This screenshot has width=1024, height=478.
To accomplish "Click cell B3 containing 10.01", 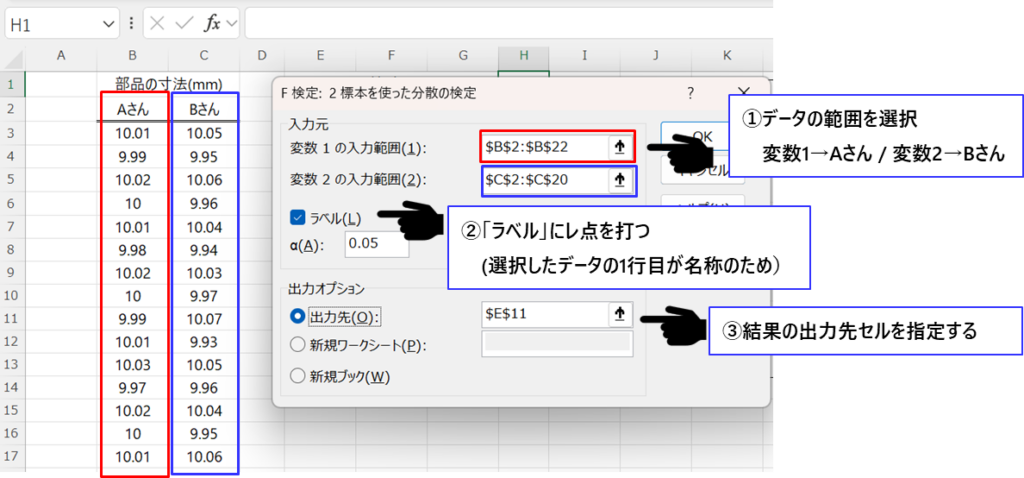I will 132,134.
